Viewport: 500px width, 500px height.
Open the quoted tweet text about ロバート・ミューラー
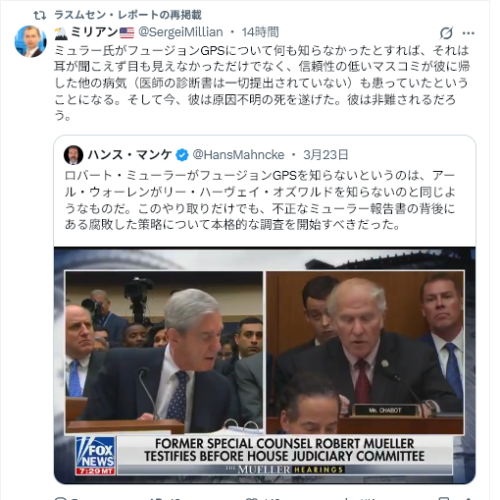click(x=260, y=200)
